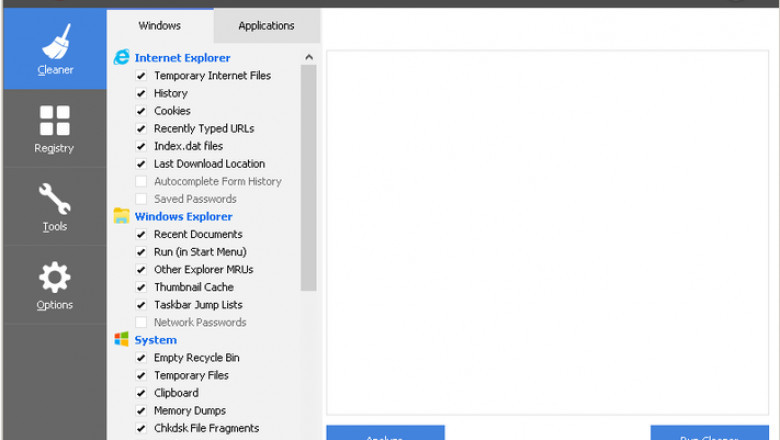780x440 pixels.
Task: Open the Cleaner section with broom icon
Action: pyautogui.click(x=55, y=50)
